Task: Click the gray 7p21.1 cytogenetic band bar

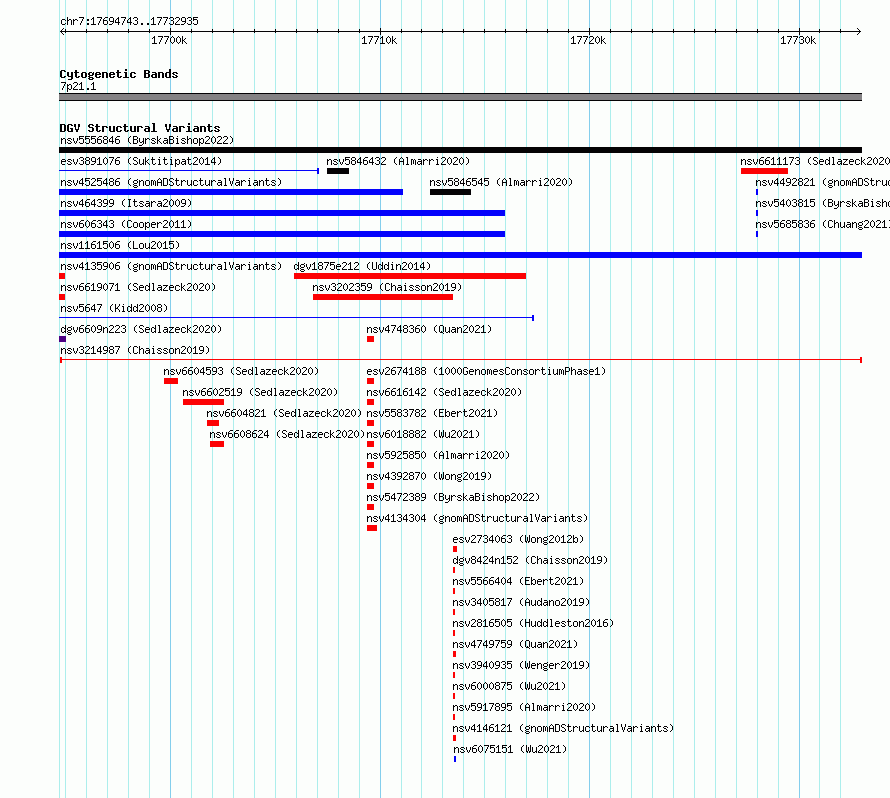Action: 460,97
